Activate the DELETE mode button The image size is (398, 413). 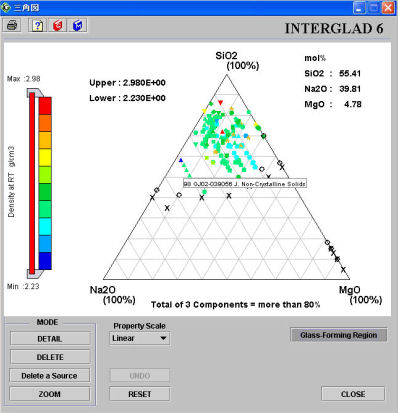[50, 357]
